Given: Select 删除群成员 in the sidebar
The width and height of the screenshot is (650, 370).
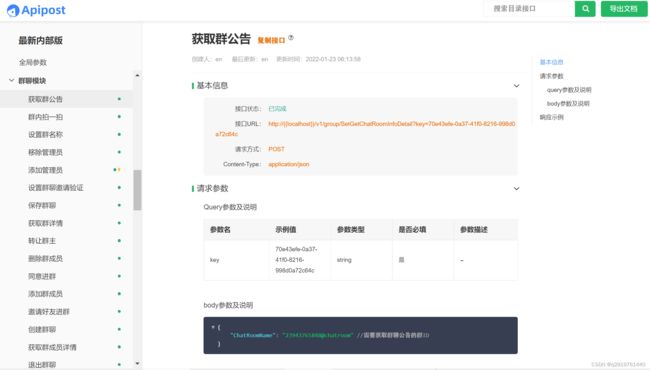Looking at the screenshot, I should 66,259.
